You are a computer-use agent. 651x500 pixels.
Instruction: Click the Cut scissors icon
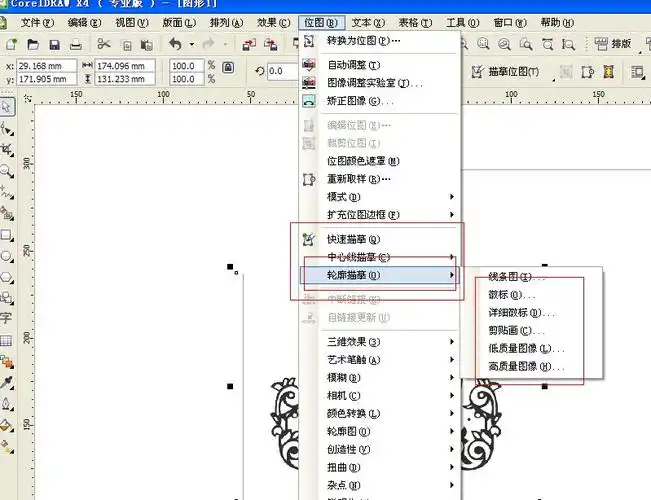(x=104, y=44)
